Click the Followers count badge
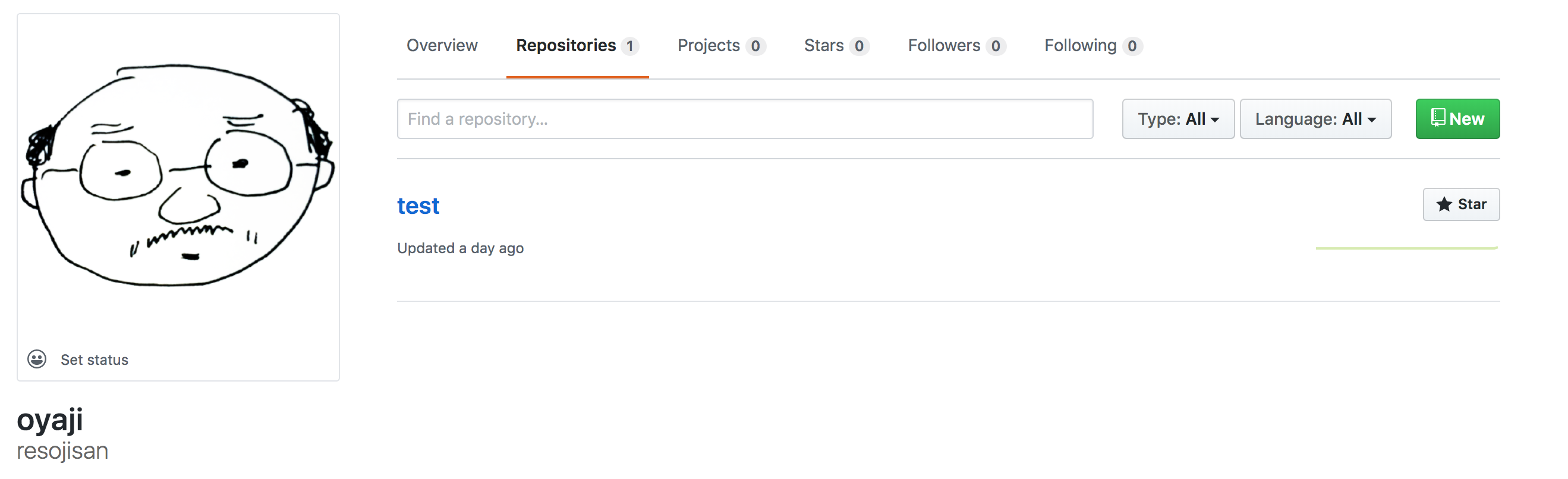1568x479 pixels. tap(995, 46)
